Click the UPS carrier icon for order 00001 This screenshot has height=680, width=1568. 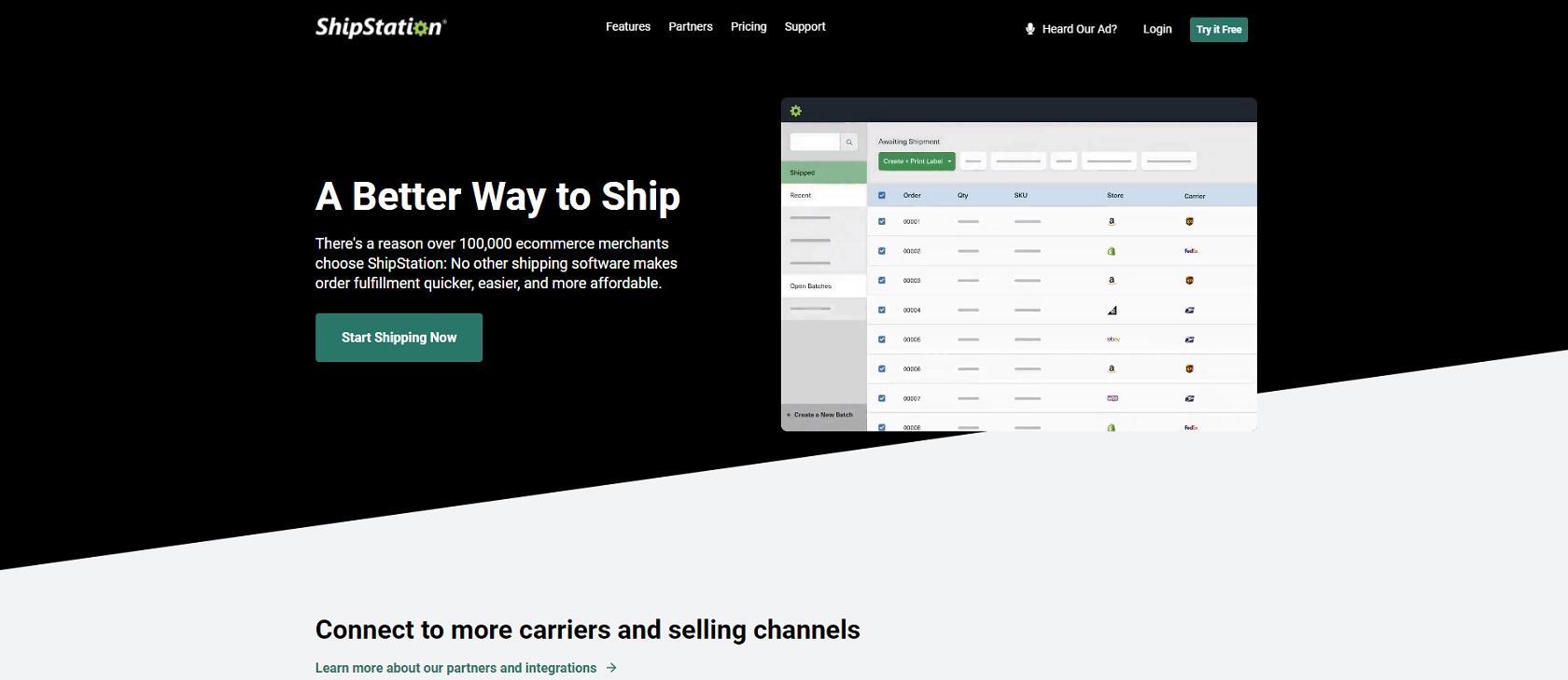coord(1190,222)
